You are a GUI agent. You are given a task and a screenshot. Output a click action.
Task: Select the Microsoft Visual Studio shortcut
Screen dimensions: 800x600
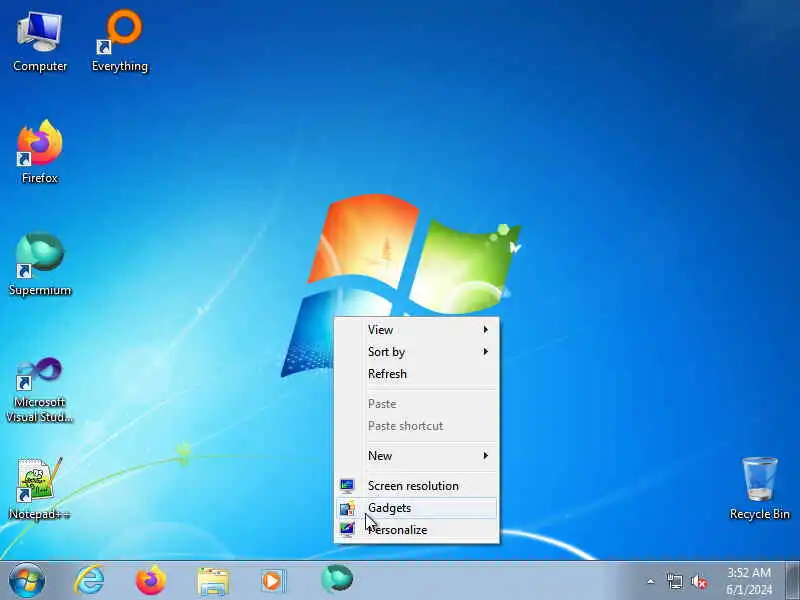tap(40, 390)
